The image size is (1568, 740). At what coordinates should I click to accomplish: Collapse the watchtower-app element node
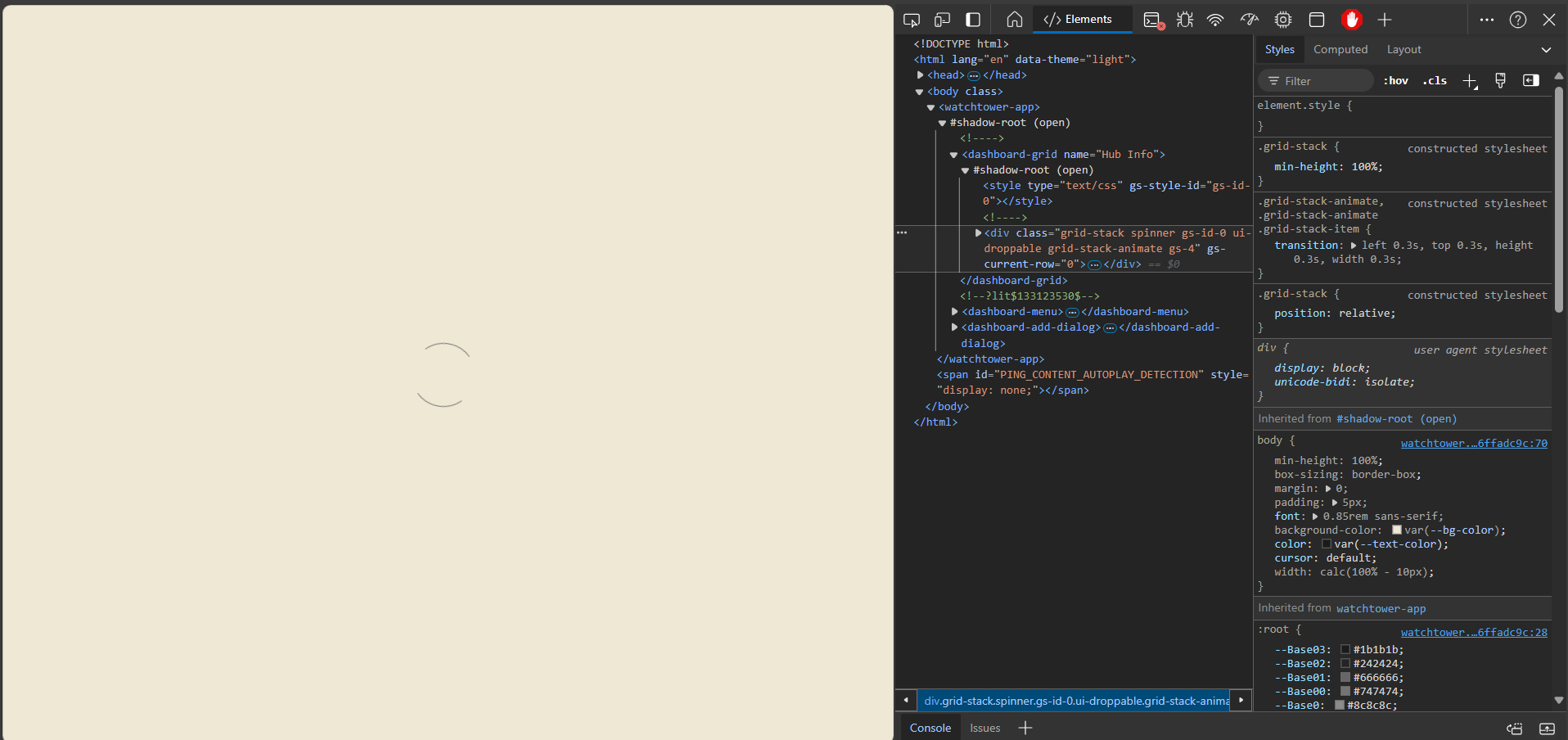(x=930, y=107)
